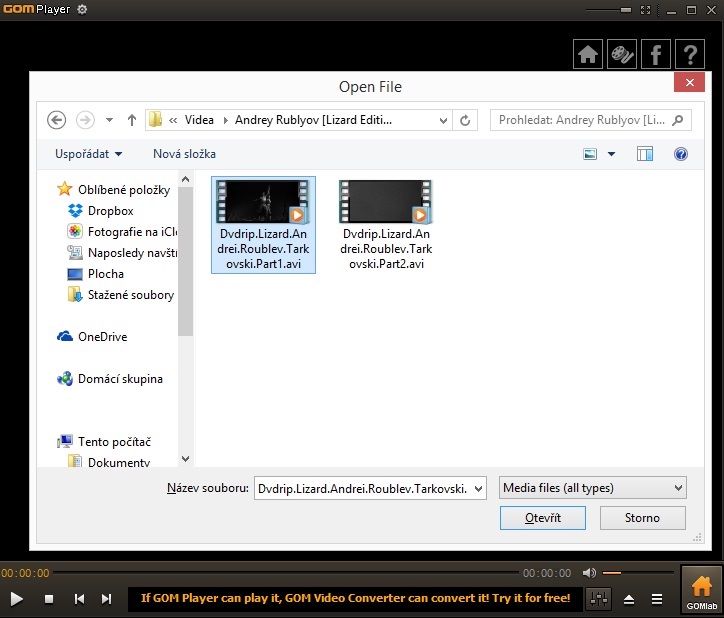Image resolution: width=724 pixels, height=618 pixels.
Task: Skip to previous track
Action: pyautogui.click(x=79, y=599)
